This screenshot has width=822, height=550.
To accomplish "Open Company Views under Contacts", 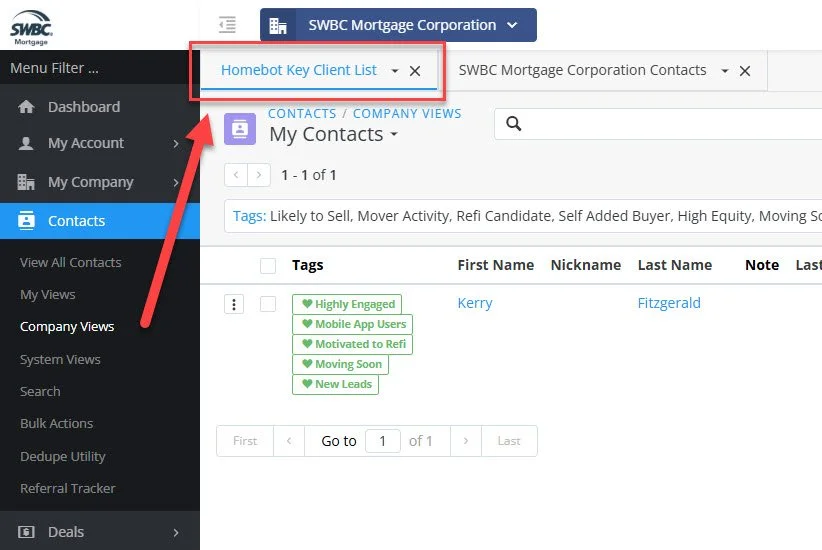I will (x=67, y=327).
